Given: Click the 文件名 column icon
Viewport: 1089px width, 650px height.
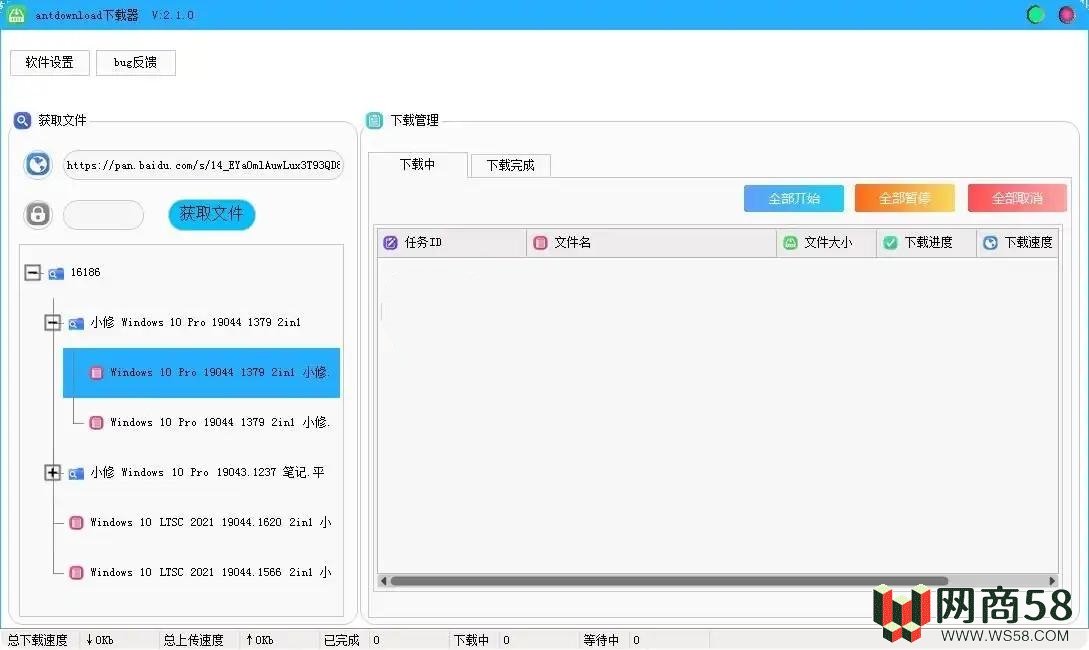Looking at the screenshot, I should click(540, 242).
